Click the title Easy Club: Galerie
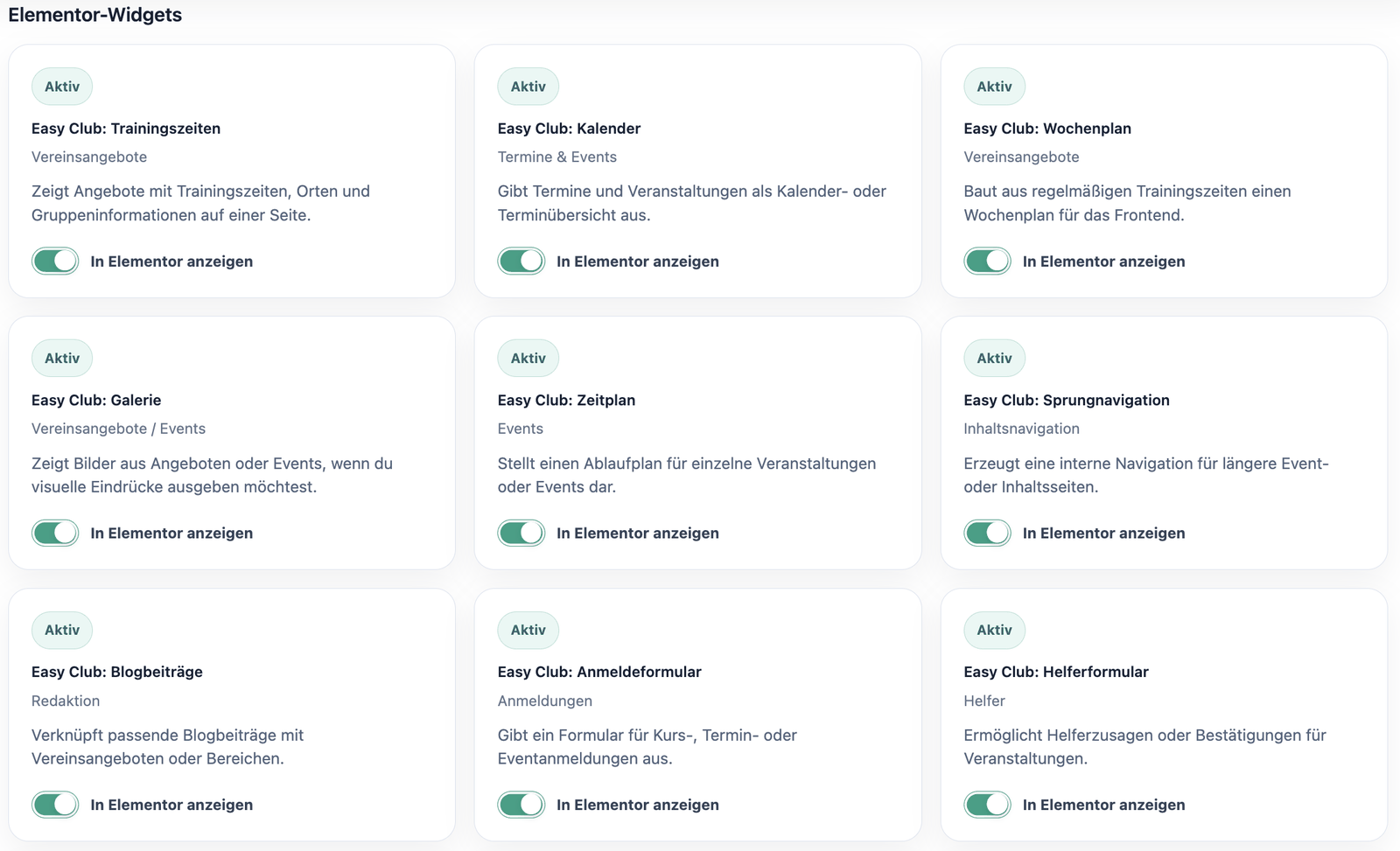1400x851 pixels. [x=96, y=400]
